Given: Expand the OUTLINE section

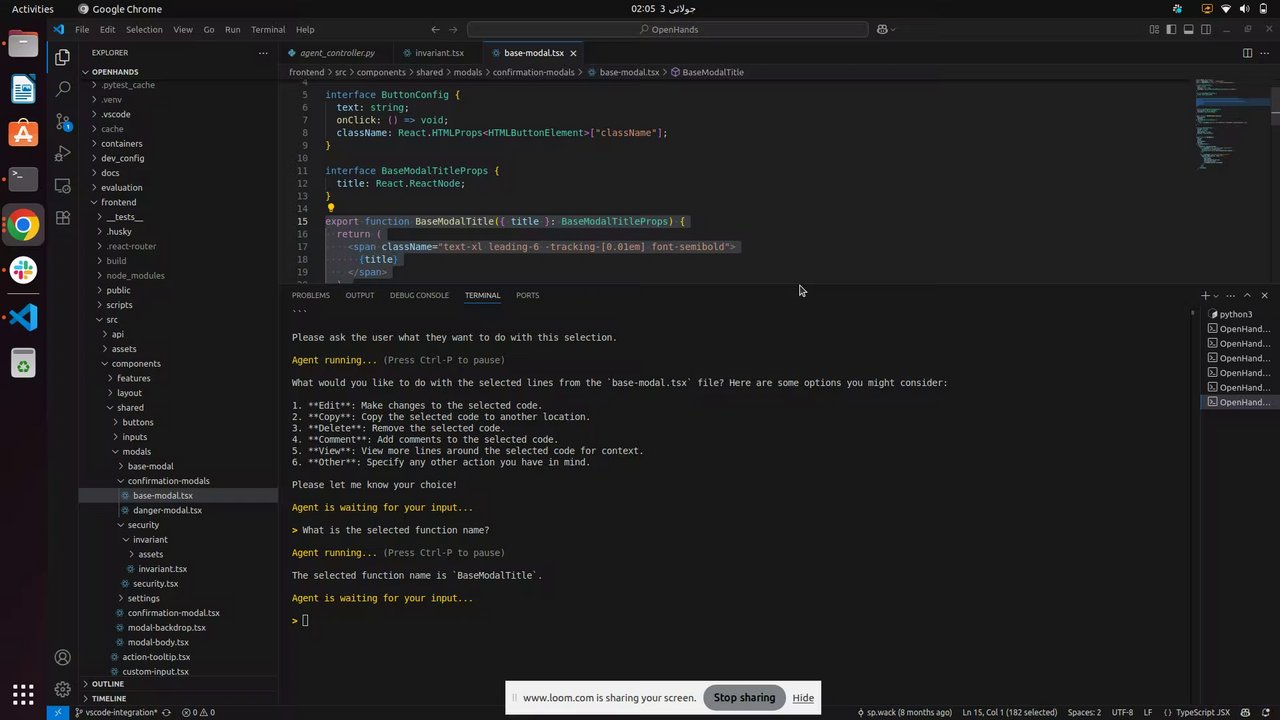Looking at the screenshot, I should click(x=106, y=684).
